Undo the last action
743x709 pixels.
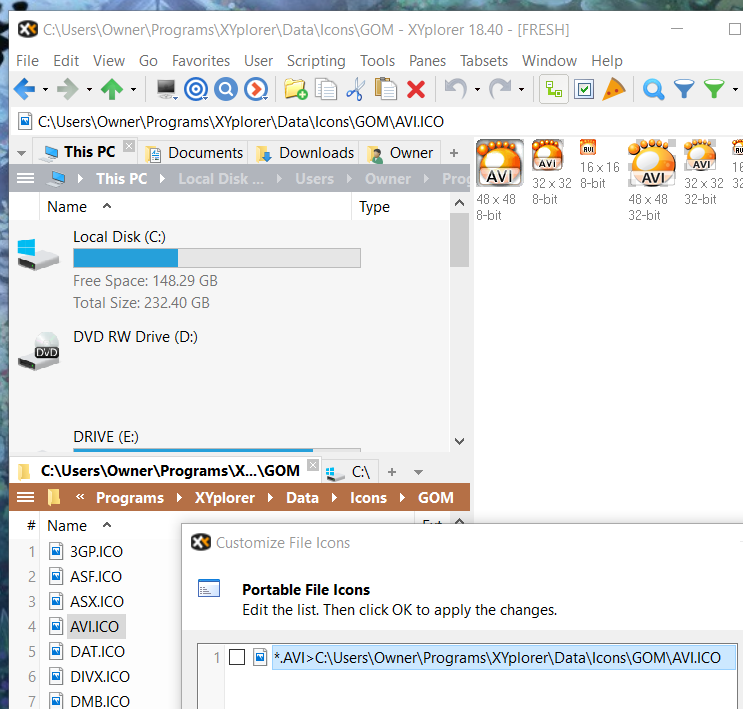[x=455, y=89]
